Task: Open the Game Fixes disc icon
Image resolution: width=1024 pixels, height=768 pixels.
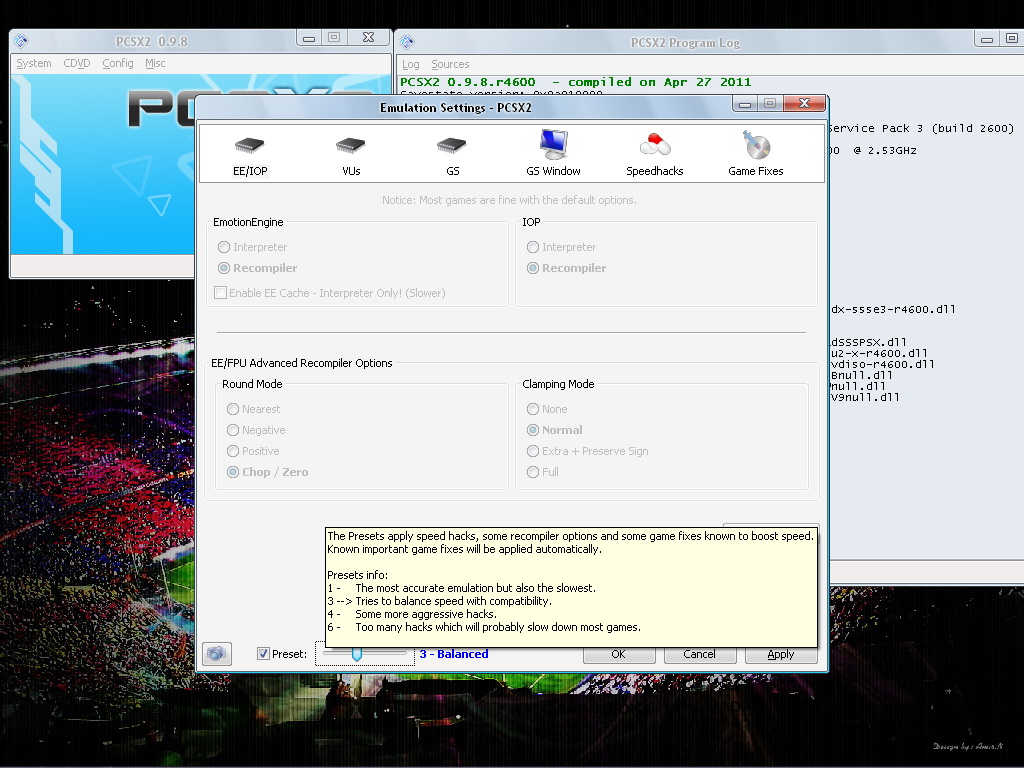Action: click(756, 144)
